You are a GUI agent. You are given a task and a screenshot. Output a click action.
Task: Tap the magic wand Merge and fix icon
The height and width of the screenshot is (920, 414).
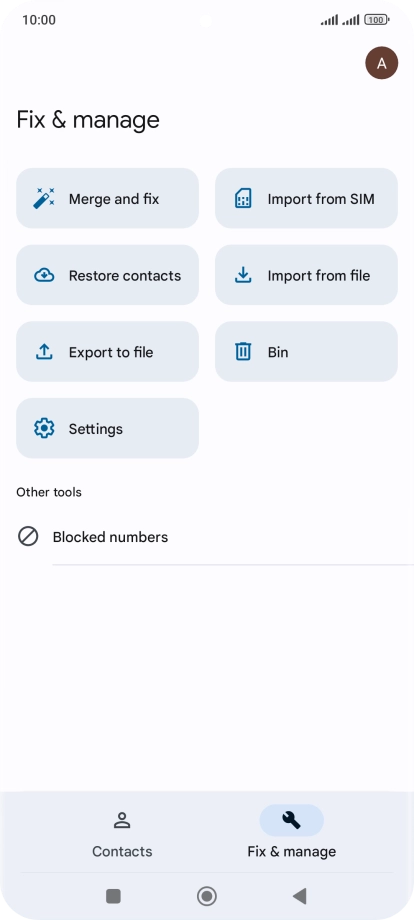(44, 198)
